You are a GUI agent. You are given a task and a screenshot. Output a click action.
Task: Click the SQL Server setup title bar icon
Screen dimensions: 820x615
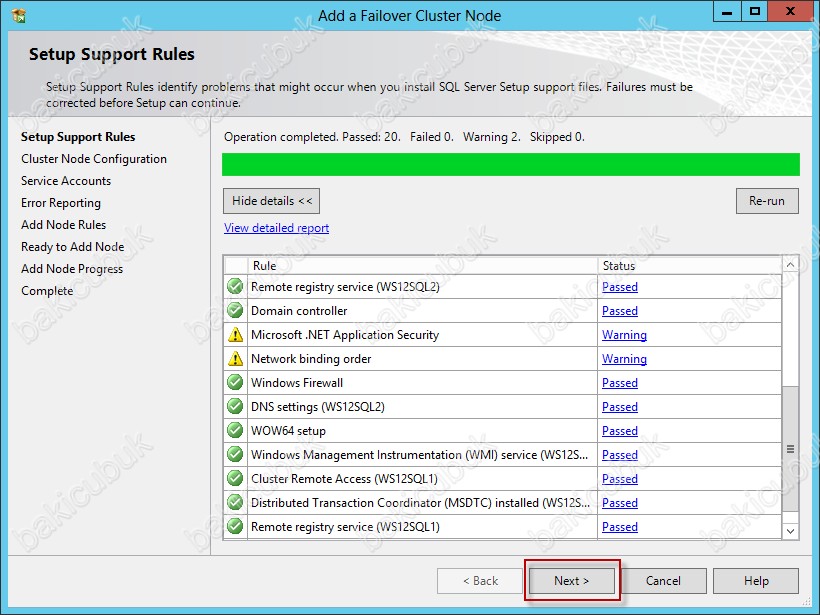coord(19,16)
